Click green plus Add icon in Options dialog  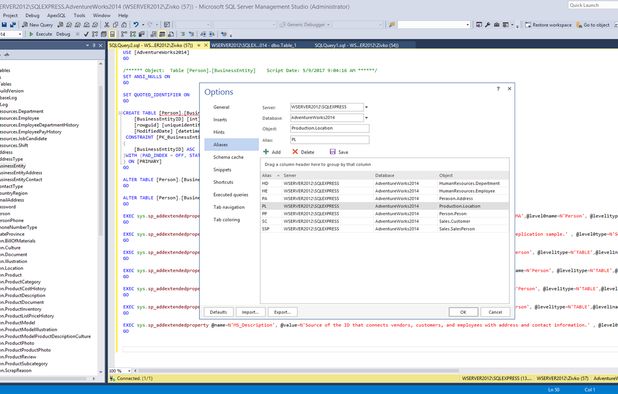[266, 152]
